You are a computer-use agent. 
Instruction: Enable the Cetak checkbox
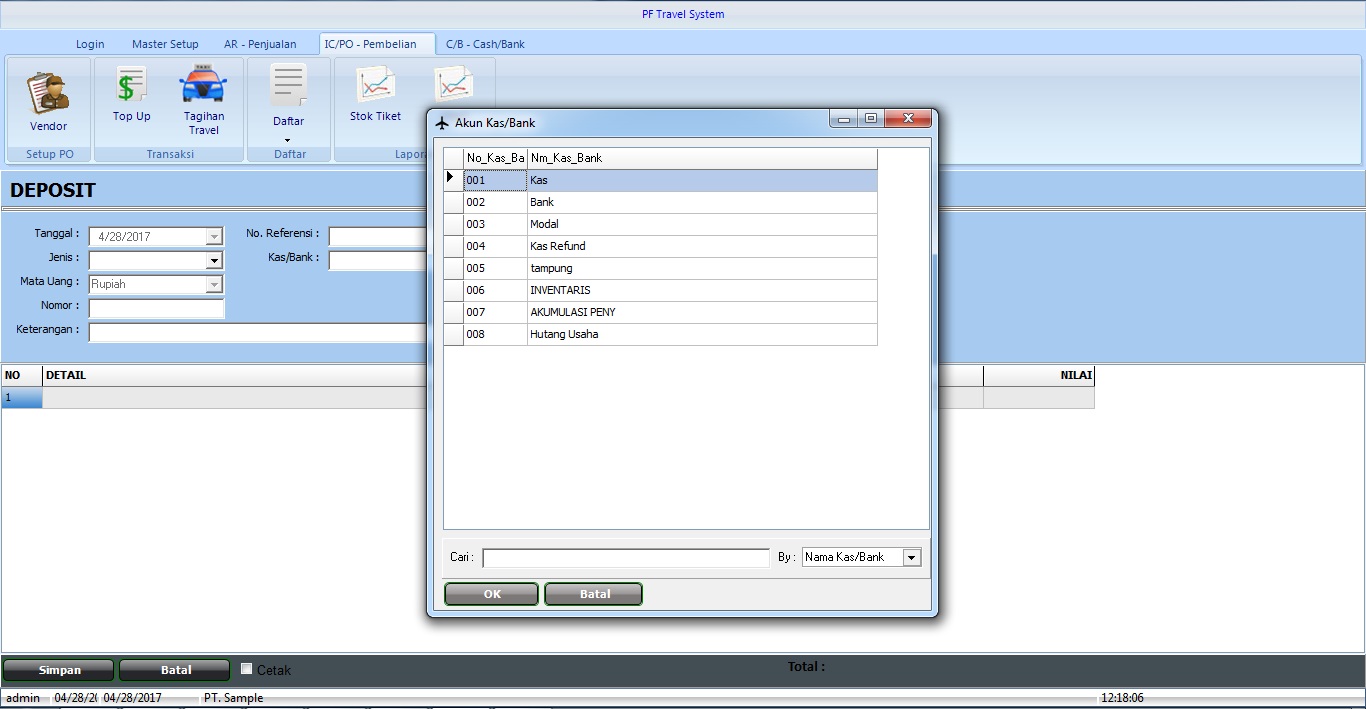pyautogui.click(x=247, y=669)
